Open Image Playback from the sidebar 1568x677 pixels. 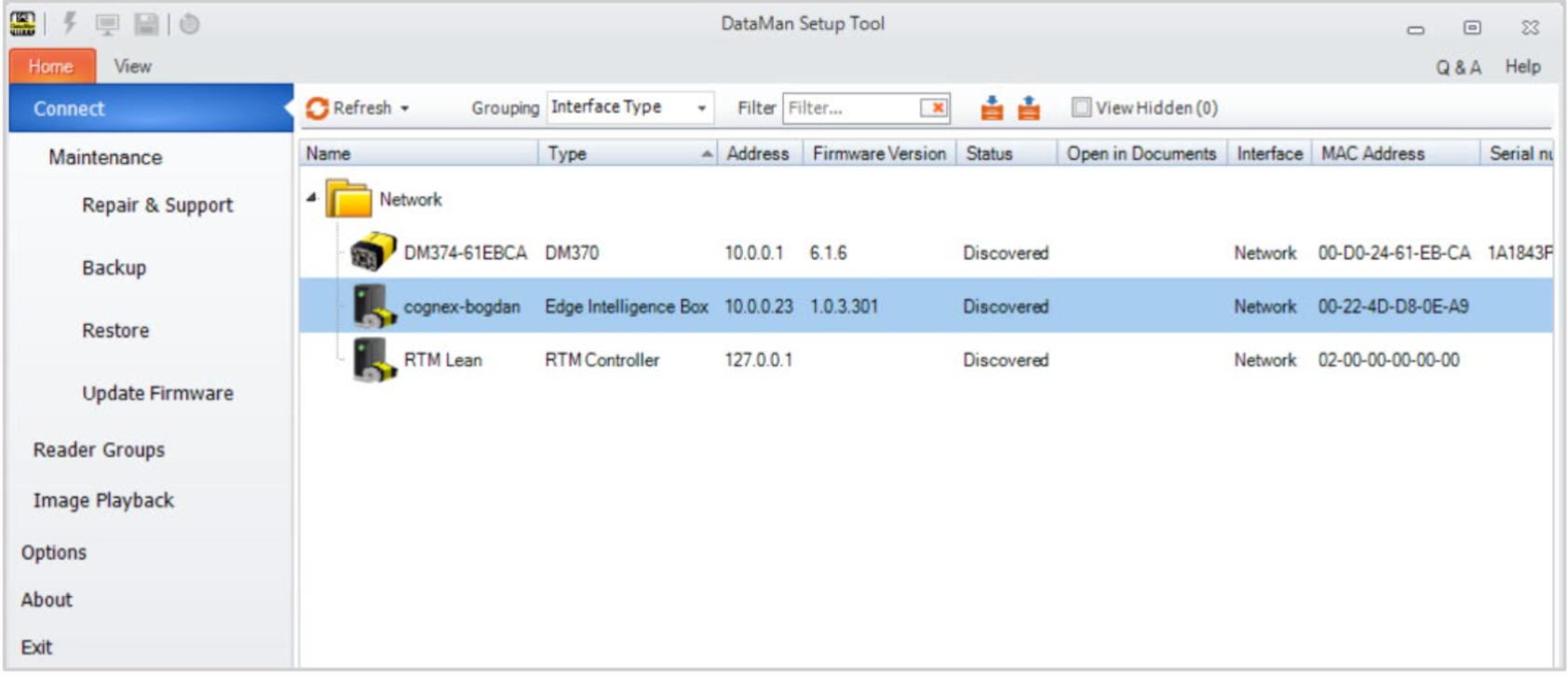click(103, 500)
